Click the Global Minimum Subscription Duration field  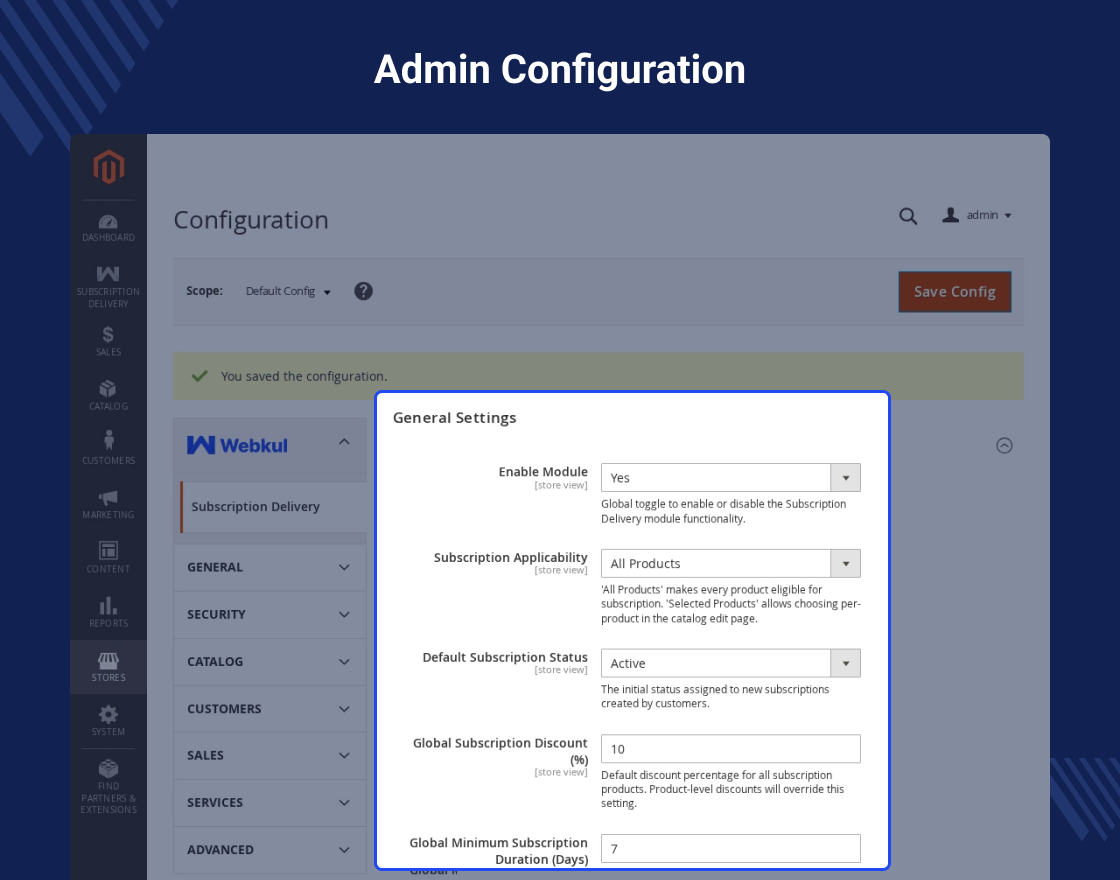tap(731, 849)
